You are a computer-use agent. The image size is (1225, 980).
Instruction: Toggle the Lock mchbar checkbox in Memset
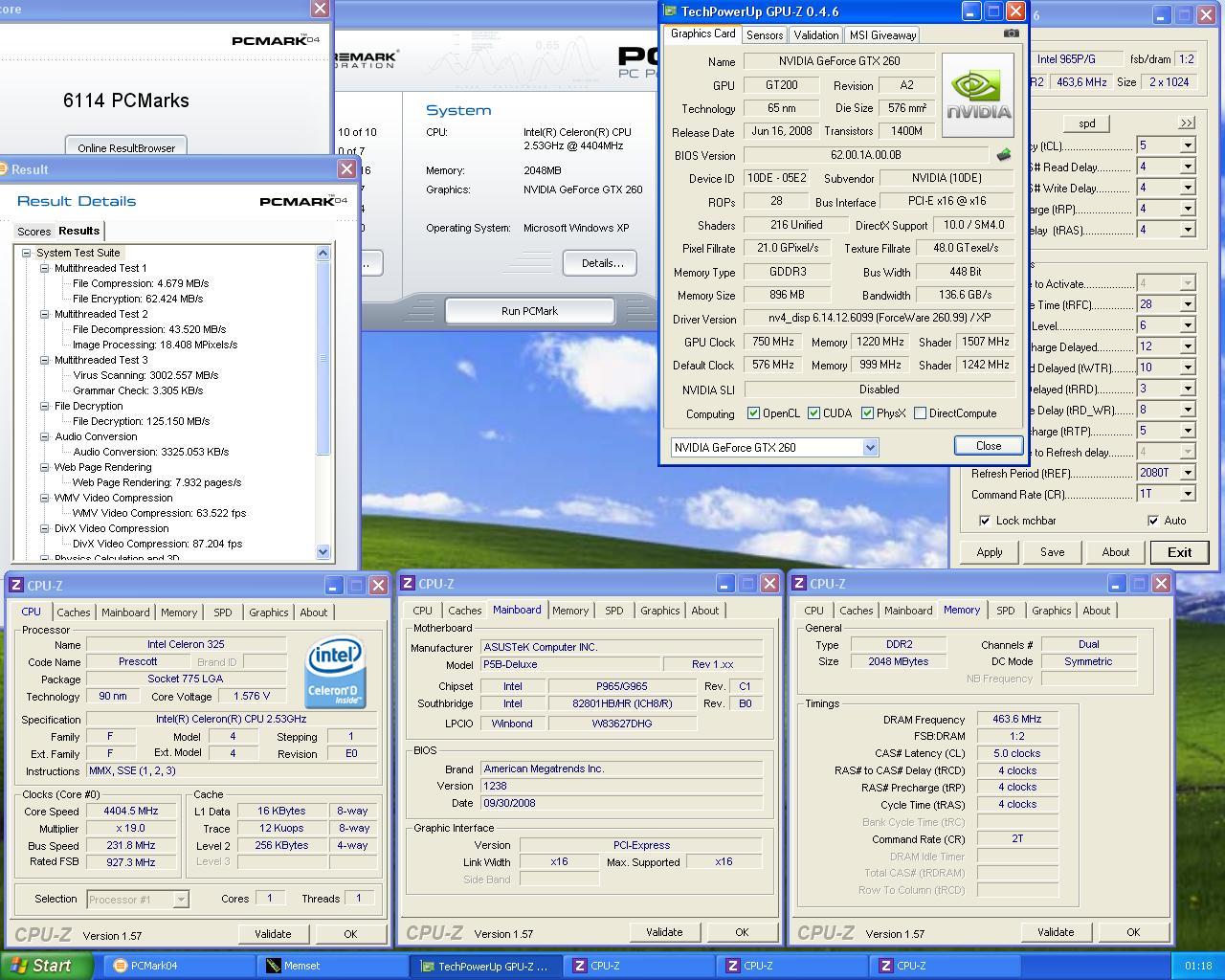click(x=985, y=521)
